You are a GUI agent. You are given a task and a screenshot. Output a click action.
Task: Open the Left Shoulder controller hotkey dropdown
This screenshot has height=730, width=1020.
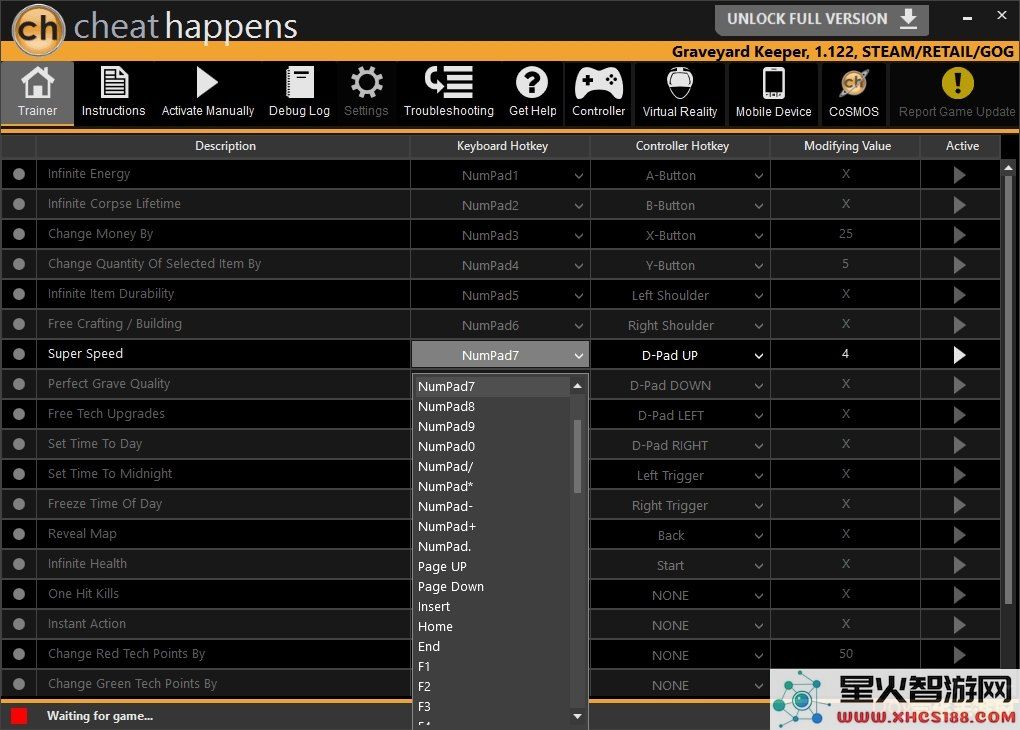pos(680,295)
